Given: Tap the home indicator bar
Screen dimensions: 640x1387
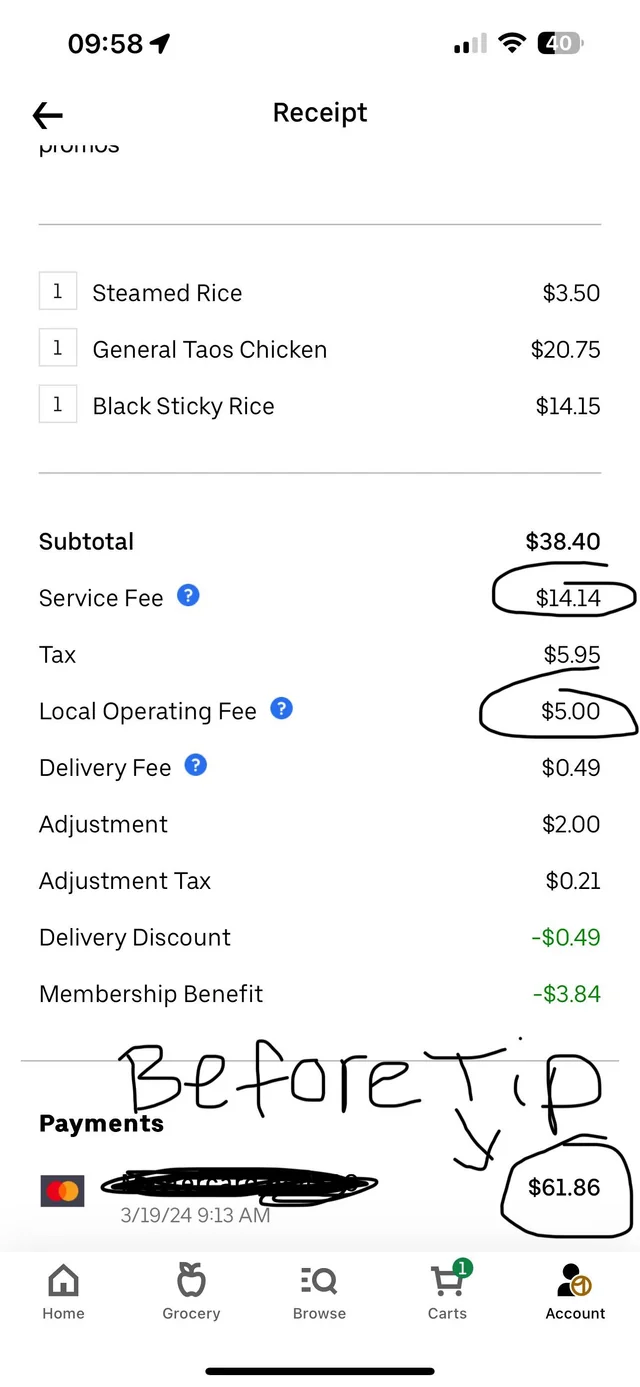Looking at the screenshot, I should pyautogui.click(x=320, y=1371).
